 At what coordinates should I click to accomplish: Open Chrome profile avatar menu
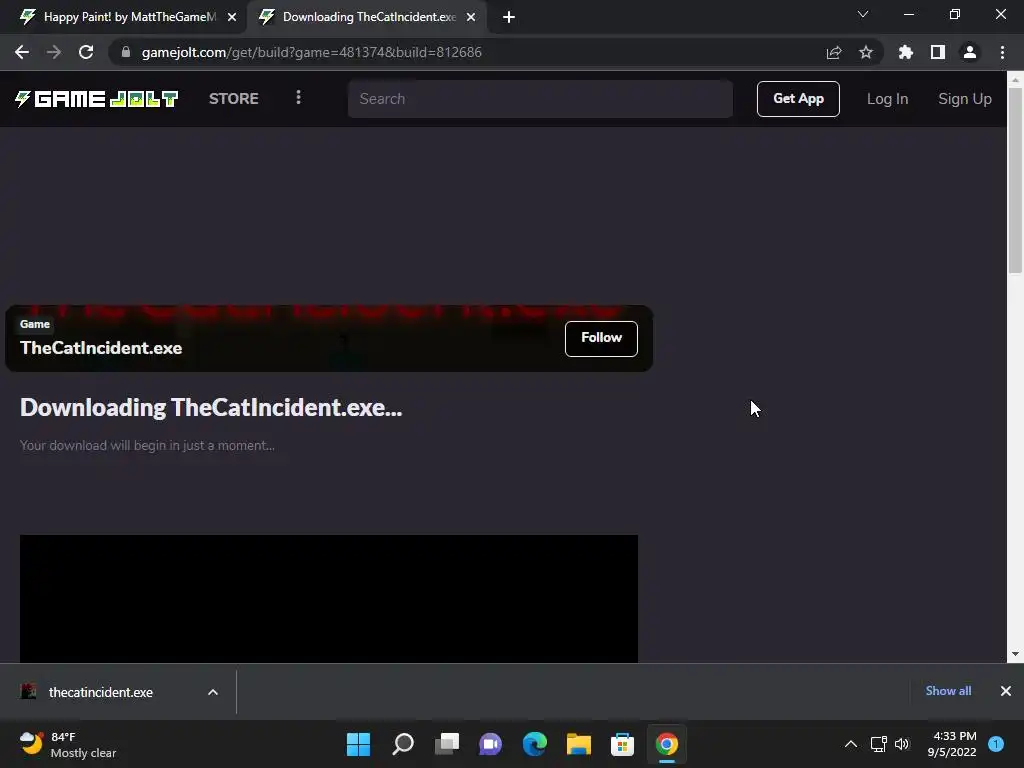(970, 52)
